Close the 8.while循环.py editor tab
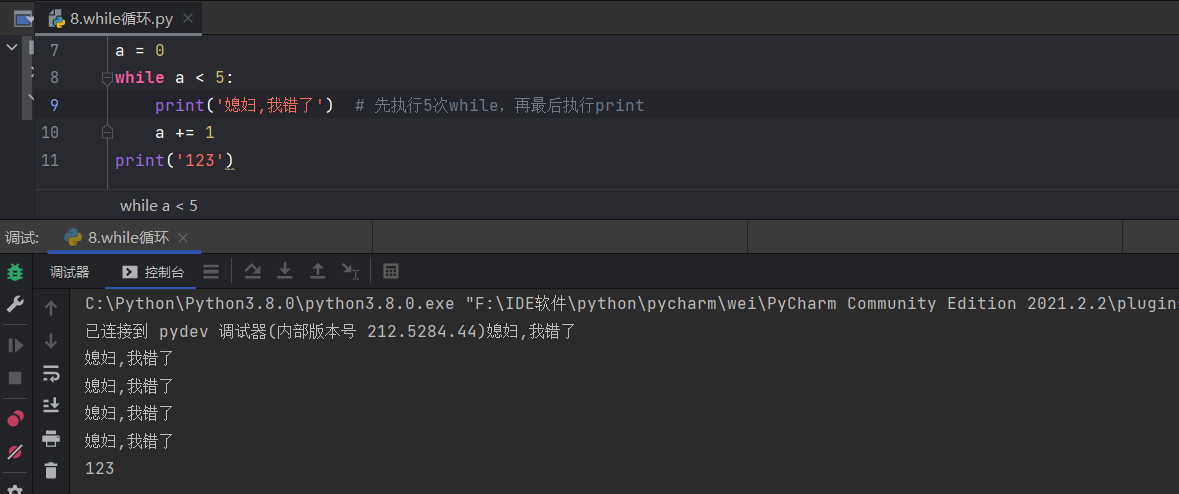 point(187,18)
